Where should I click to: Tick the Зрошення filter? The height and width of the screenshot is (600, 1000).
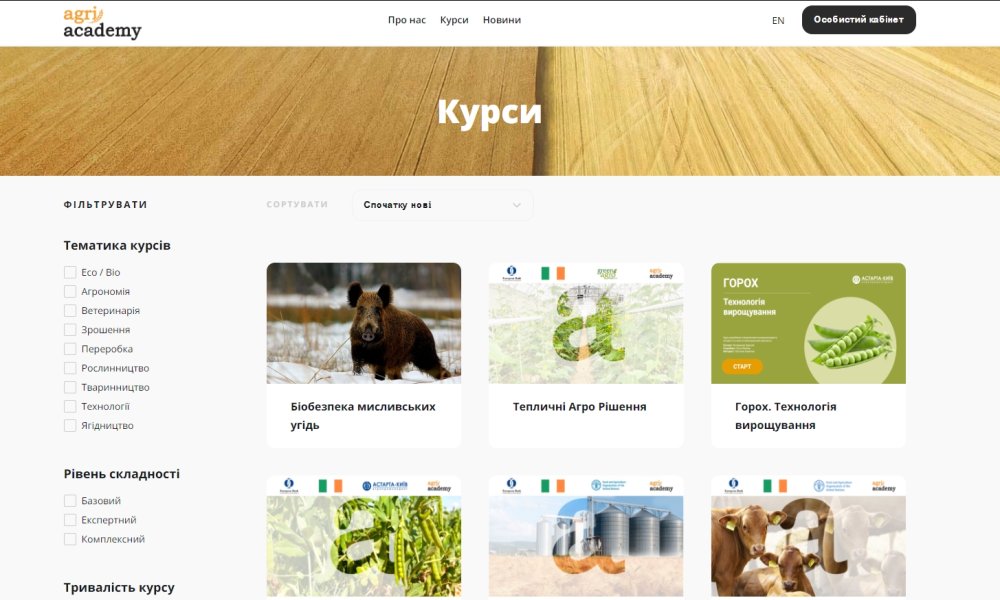70,330
